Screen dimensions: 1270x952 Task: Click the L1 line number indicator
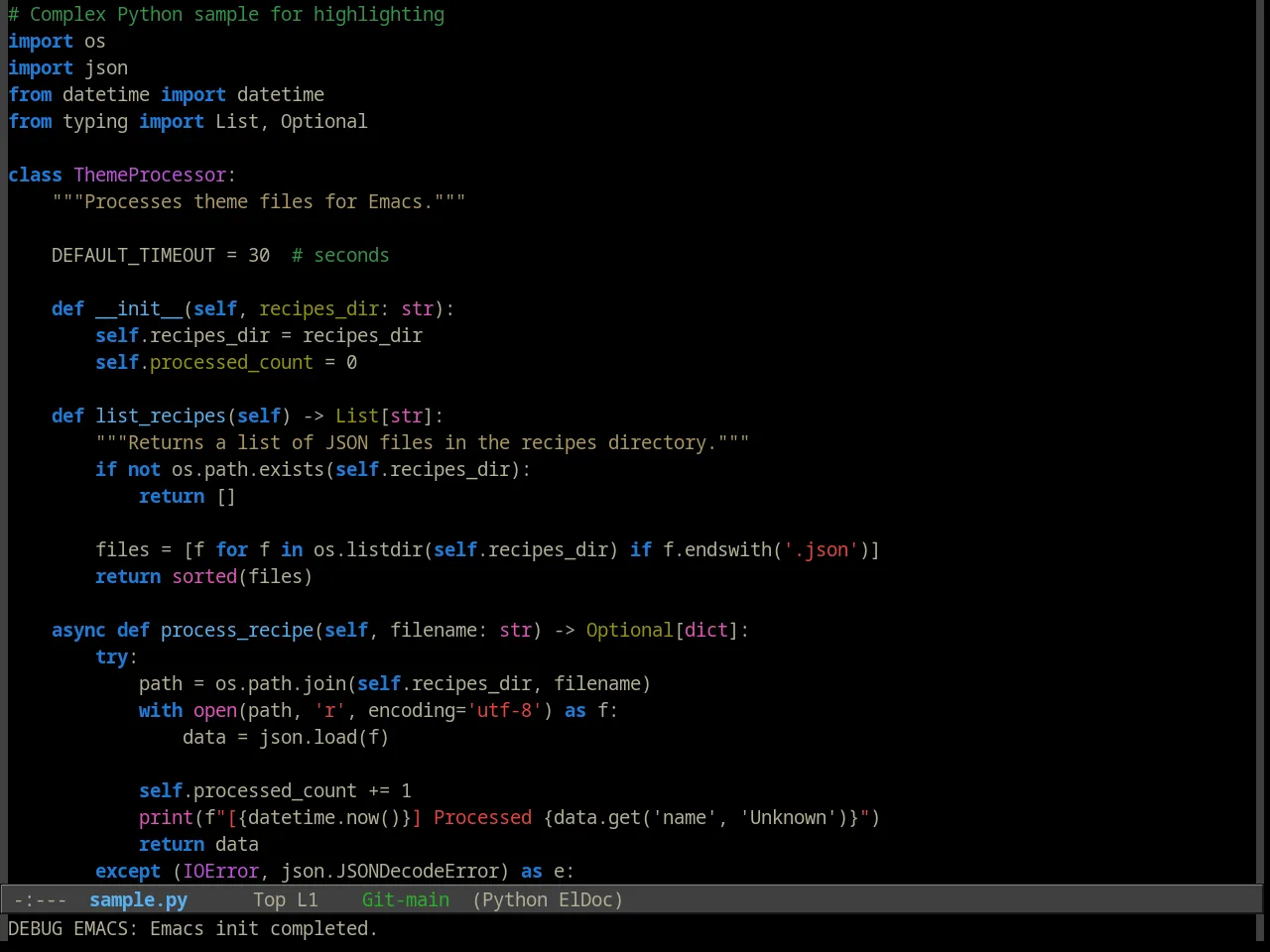(x=308, y=899)
